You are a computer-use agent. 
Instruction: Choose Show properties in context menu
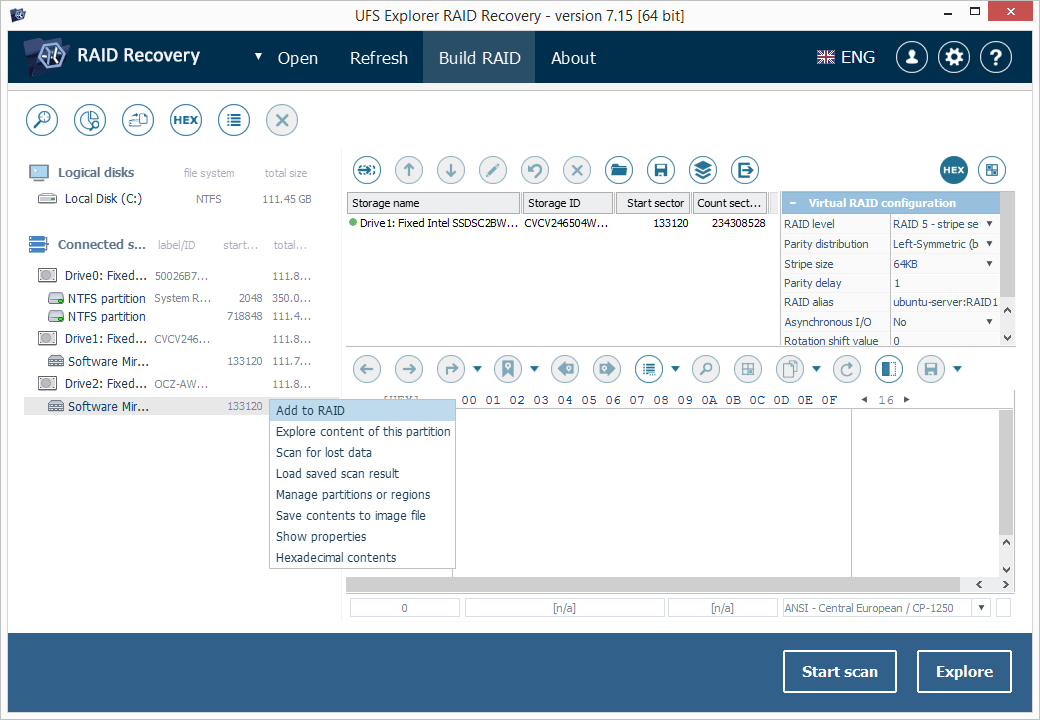pyautogui.click(x=362, y=536)
